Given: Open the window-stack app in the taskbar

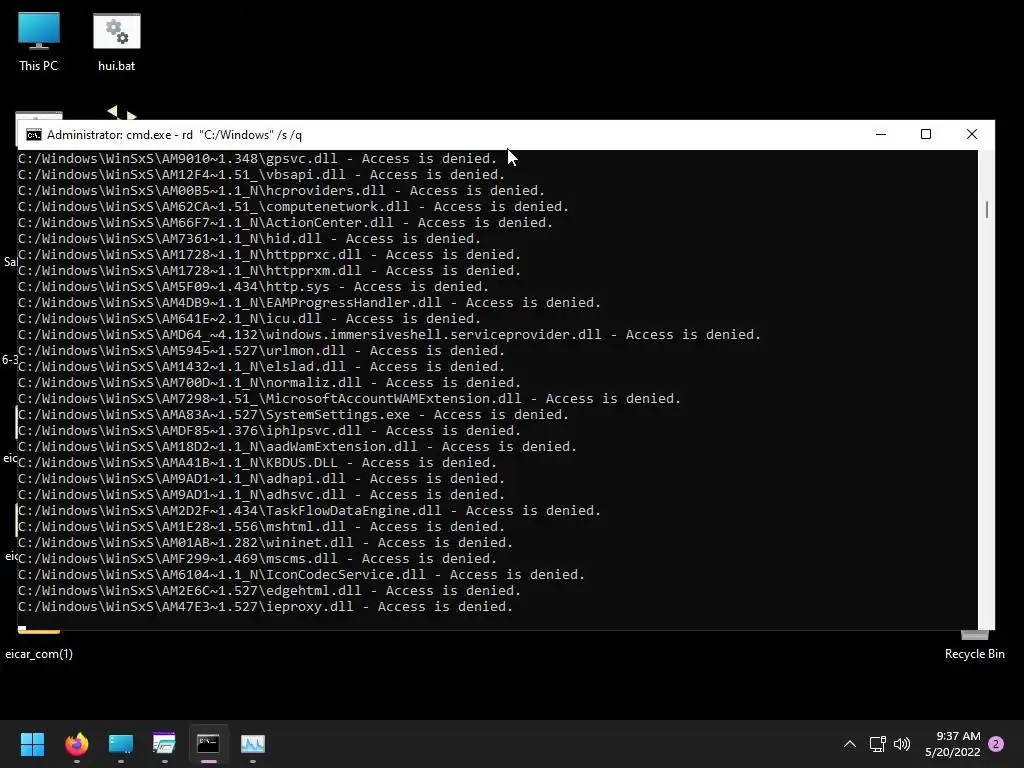Looking at the screenshot, I should (165, 744).
